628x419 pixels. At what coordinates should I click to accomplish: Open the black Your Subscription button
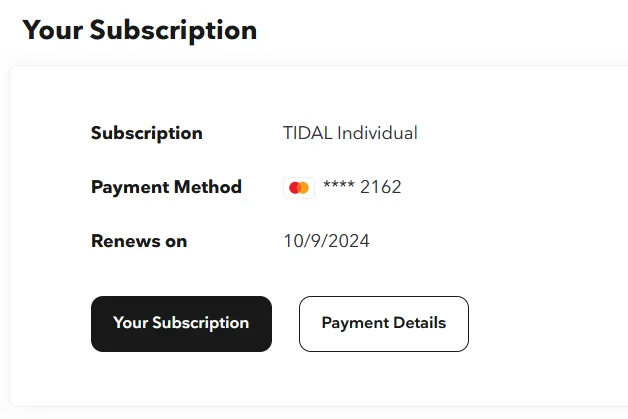pos(181,324)
